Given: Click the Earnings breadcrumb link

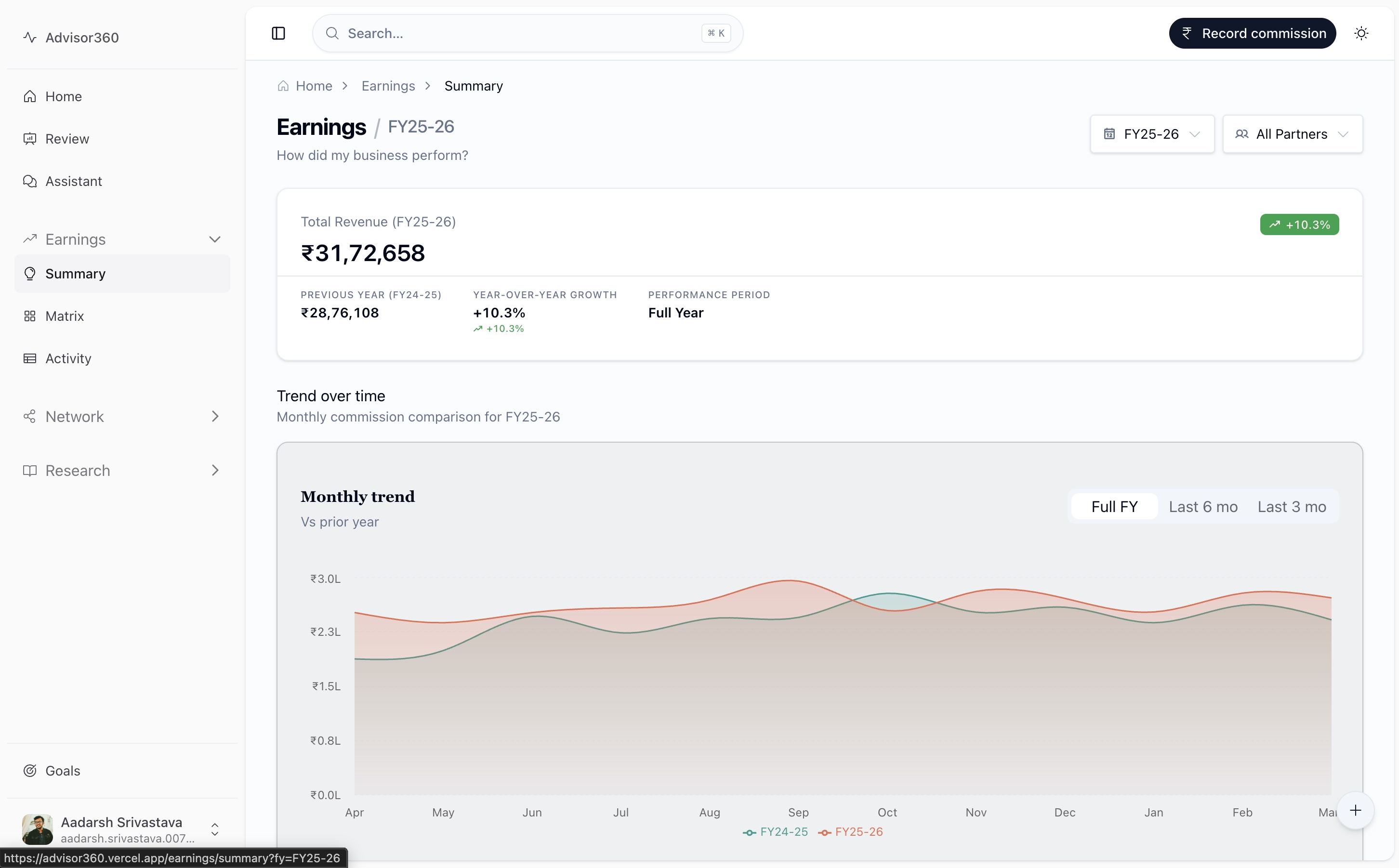Looking at the screenshot, I should click(388, 86).
